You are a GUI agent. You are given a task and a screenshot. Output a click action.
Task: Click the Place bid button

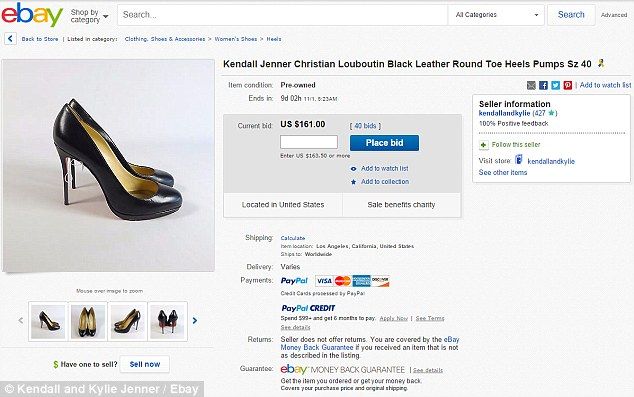[384, 143]
